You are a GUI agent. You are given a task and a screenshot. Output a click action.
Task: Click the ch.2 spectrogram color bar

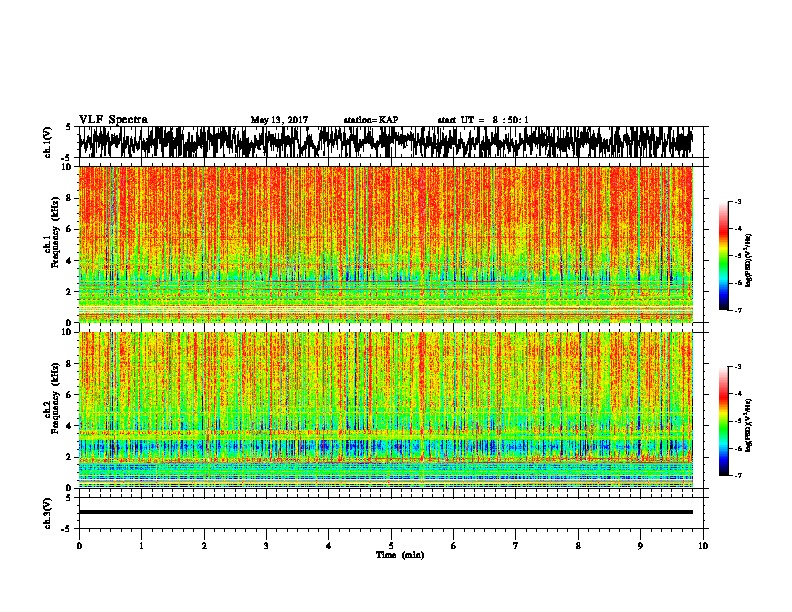coord(724,421)
